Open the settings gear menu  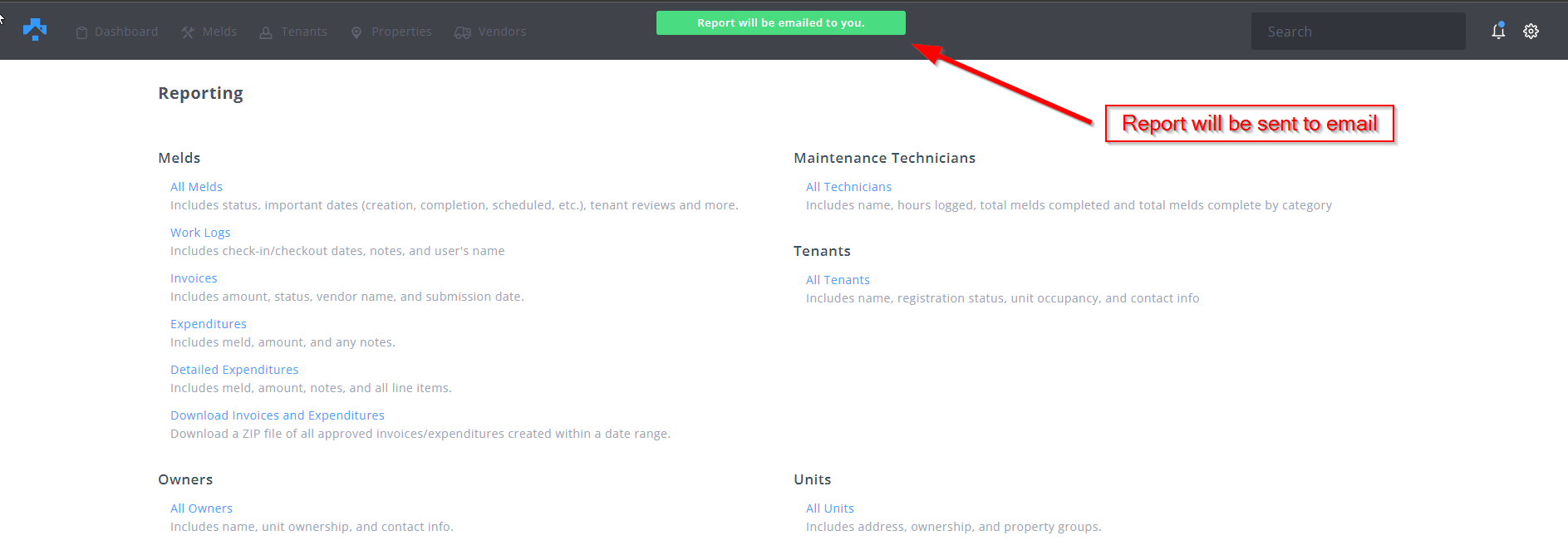click(x=1531, y=32)
